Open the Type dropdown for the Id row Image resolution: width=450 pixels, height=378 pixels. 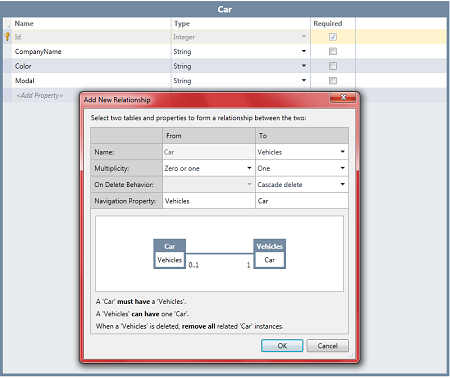pyautogui.click(x=304, y=36)
